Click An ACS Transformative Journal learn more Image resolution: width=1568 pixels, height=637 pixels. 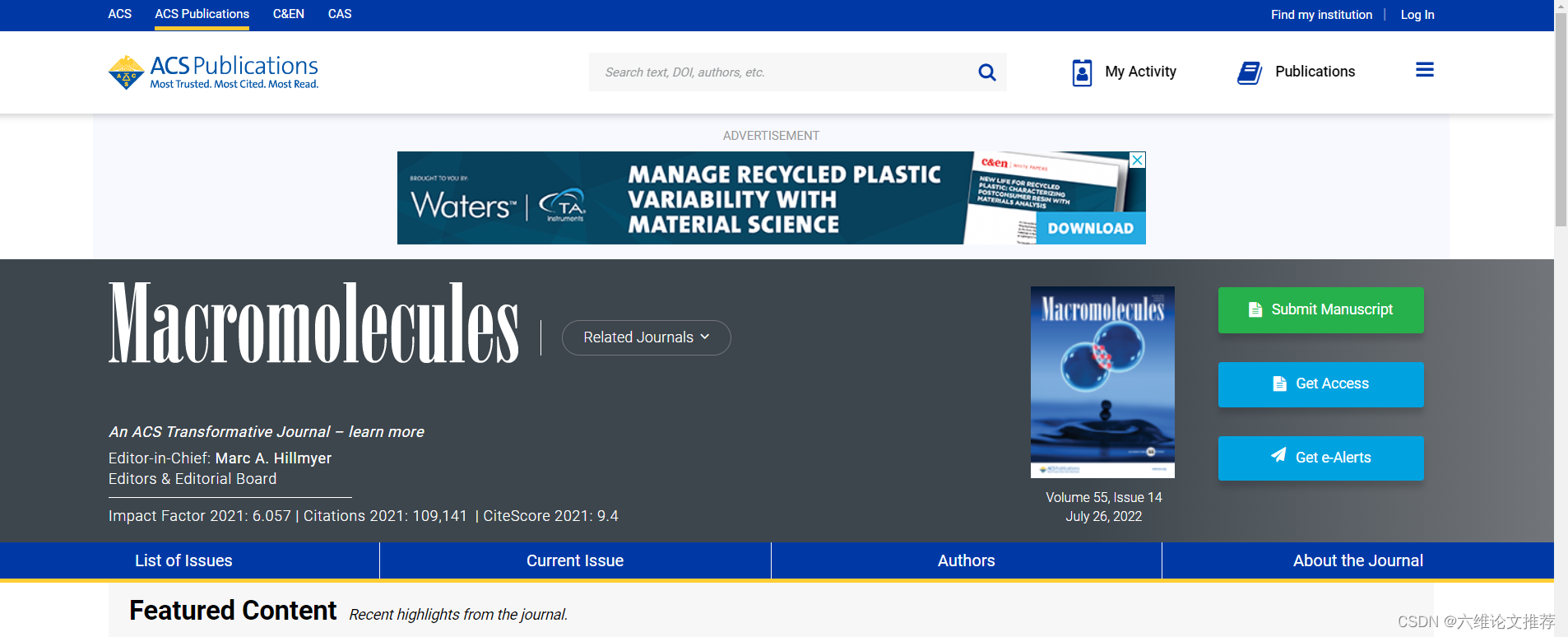pyautogui.click(x=267, y=432)
